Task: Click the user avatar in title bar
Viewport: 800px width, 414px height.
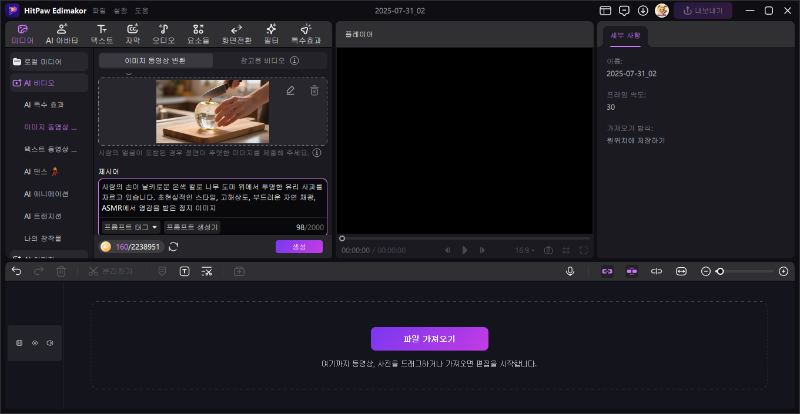Action: pos(662,11)
